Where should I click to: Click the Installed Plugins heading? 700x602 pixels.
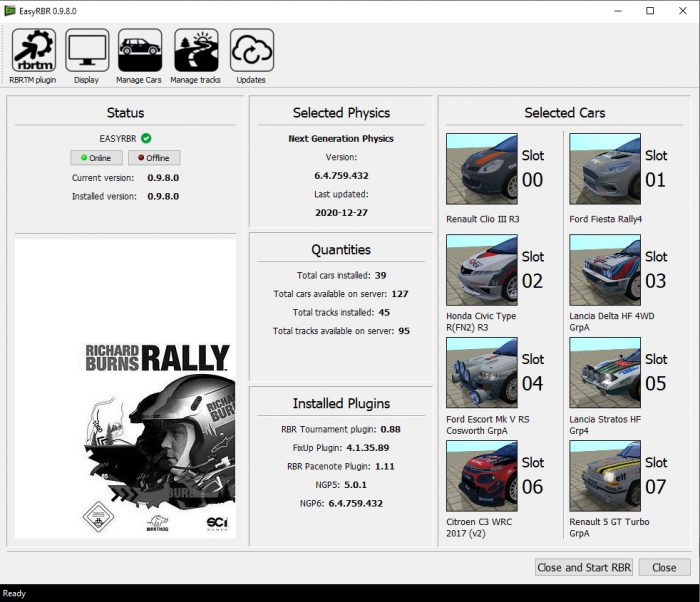click(341, 404)
